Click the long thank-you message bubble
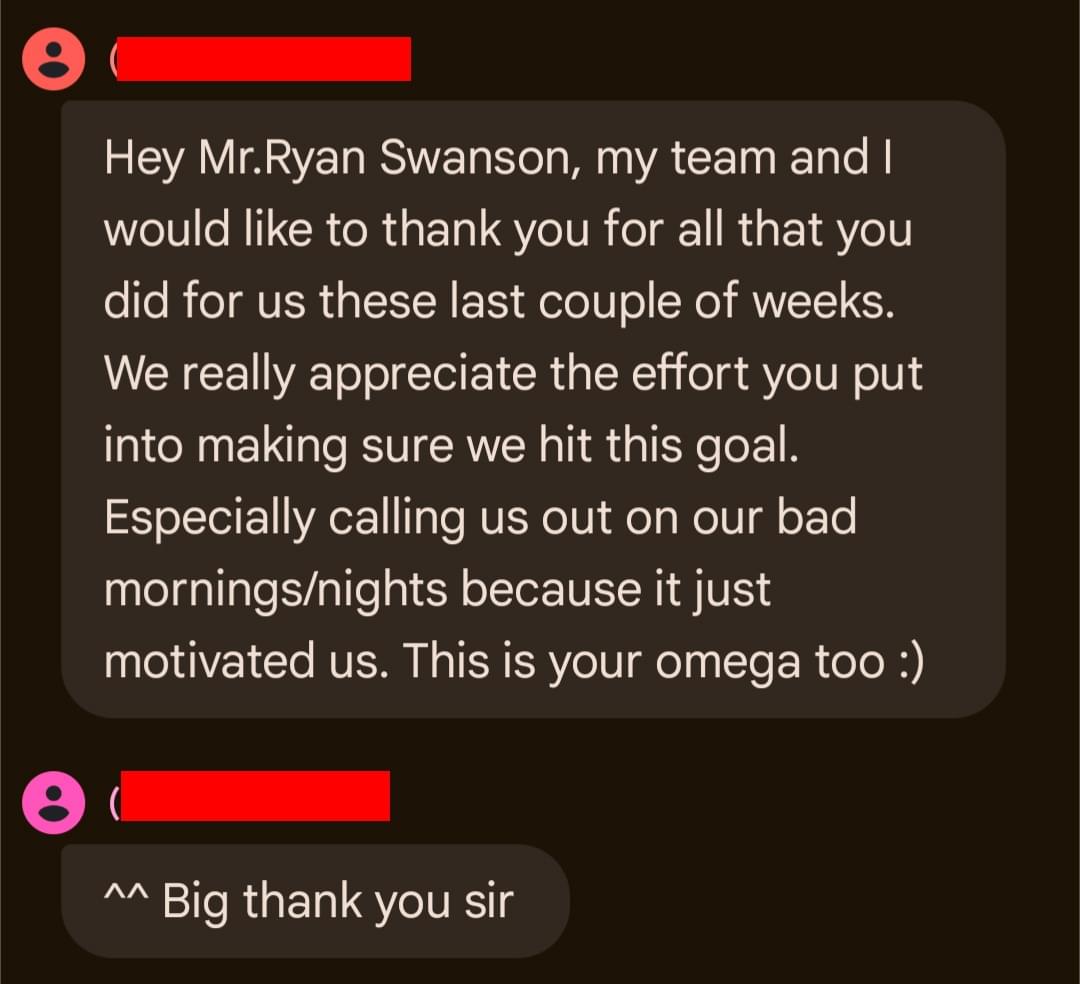 [x=533, y=409]
